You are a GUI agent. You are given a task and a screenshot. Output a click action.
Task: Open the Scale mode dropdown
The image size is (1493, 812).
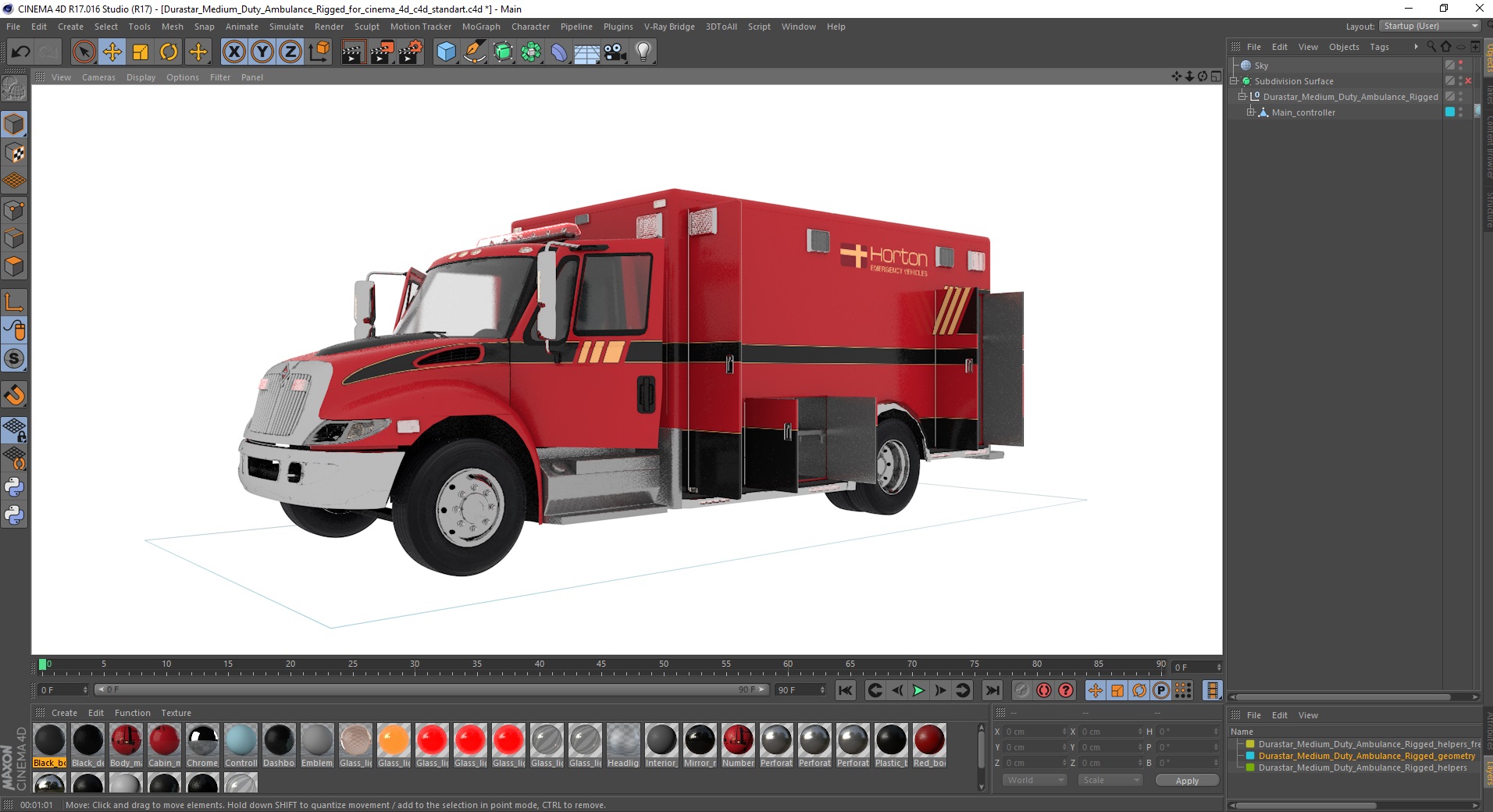click(x=1110, y=780)
